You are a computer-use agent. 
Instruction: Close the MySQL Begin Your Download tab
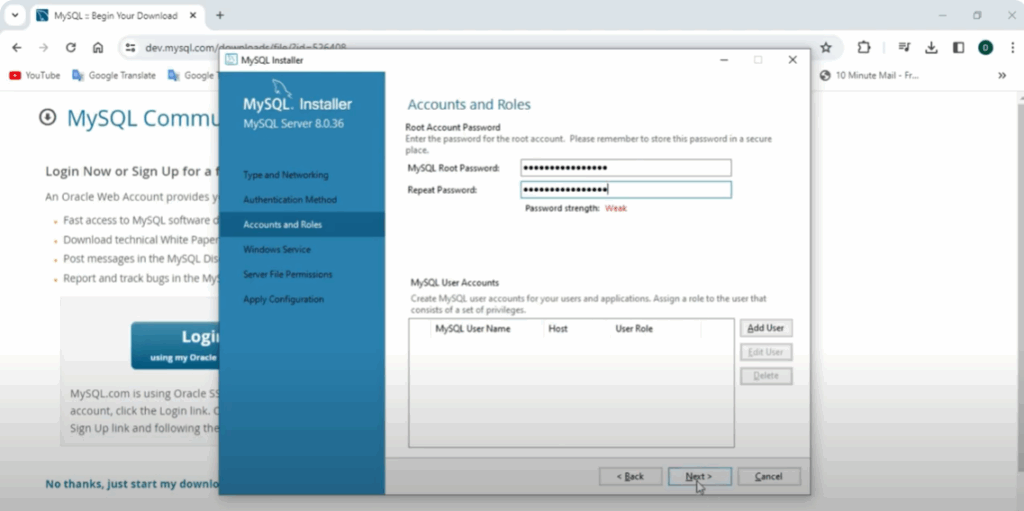click(195, 15)
